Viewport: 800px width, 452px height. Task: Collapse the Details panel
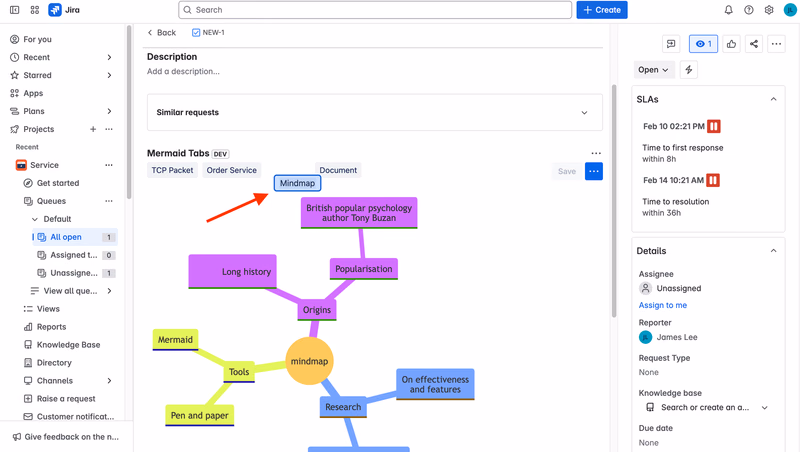773,250
